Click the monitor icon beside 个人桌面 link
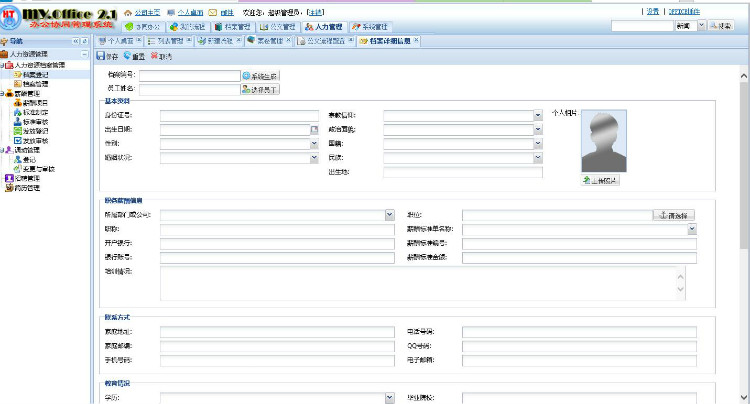Image resolution: width=750 pixels, height=404 pixels. click(171, 13)
